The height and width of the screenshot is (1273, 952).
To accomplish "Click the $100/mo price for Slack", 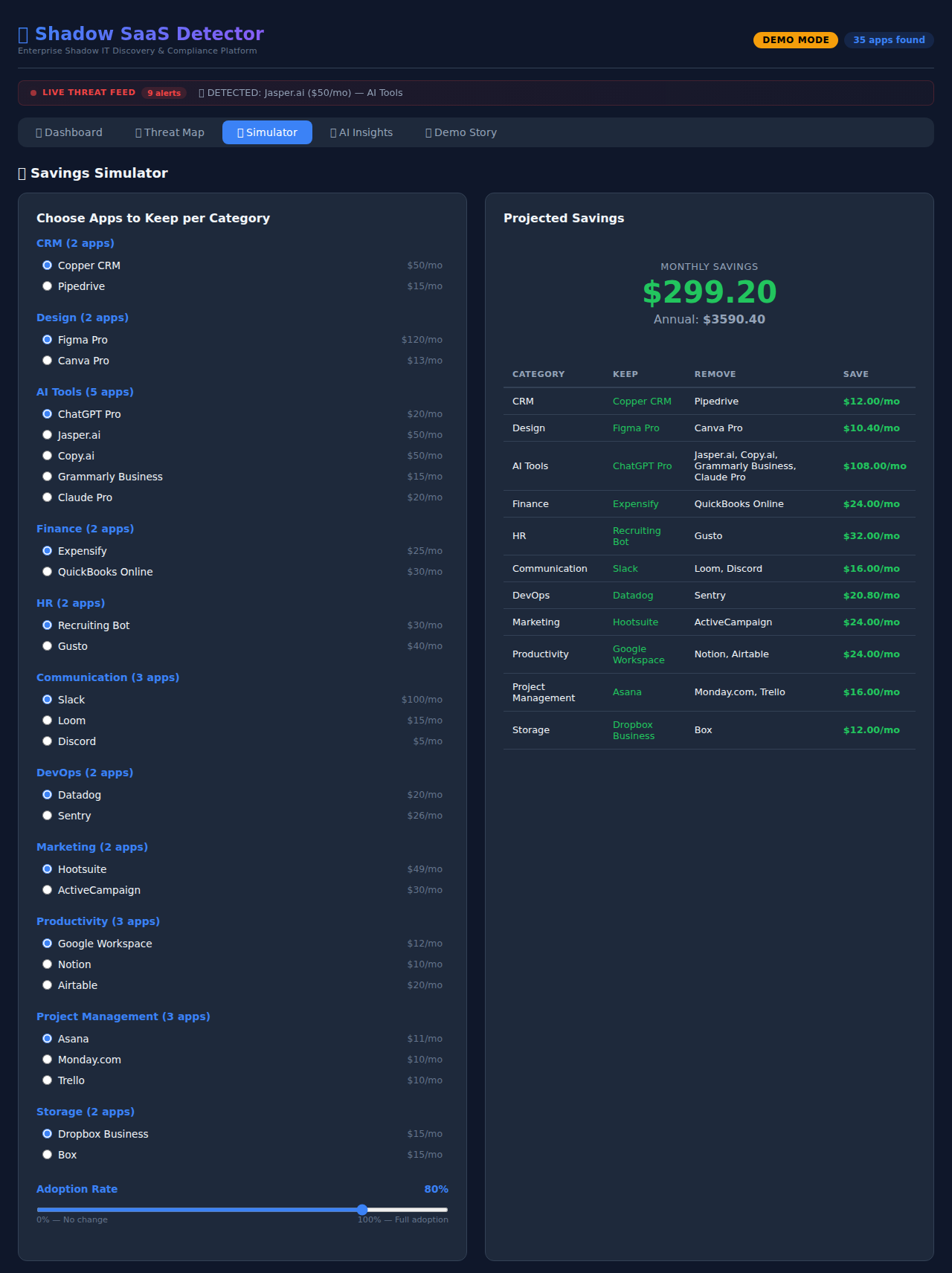I will coord(422,700).
